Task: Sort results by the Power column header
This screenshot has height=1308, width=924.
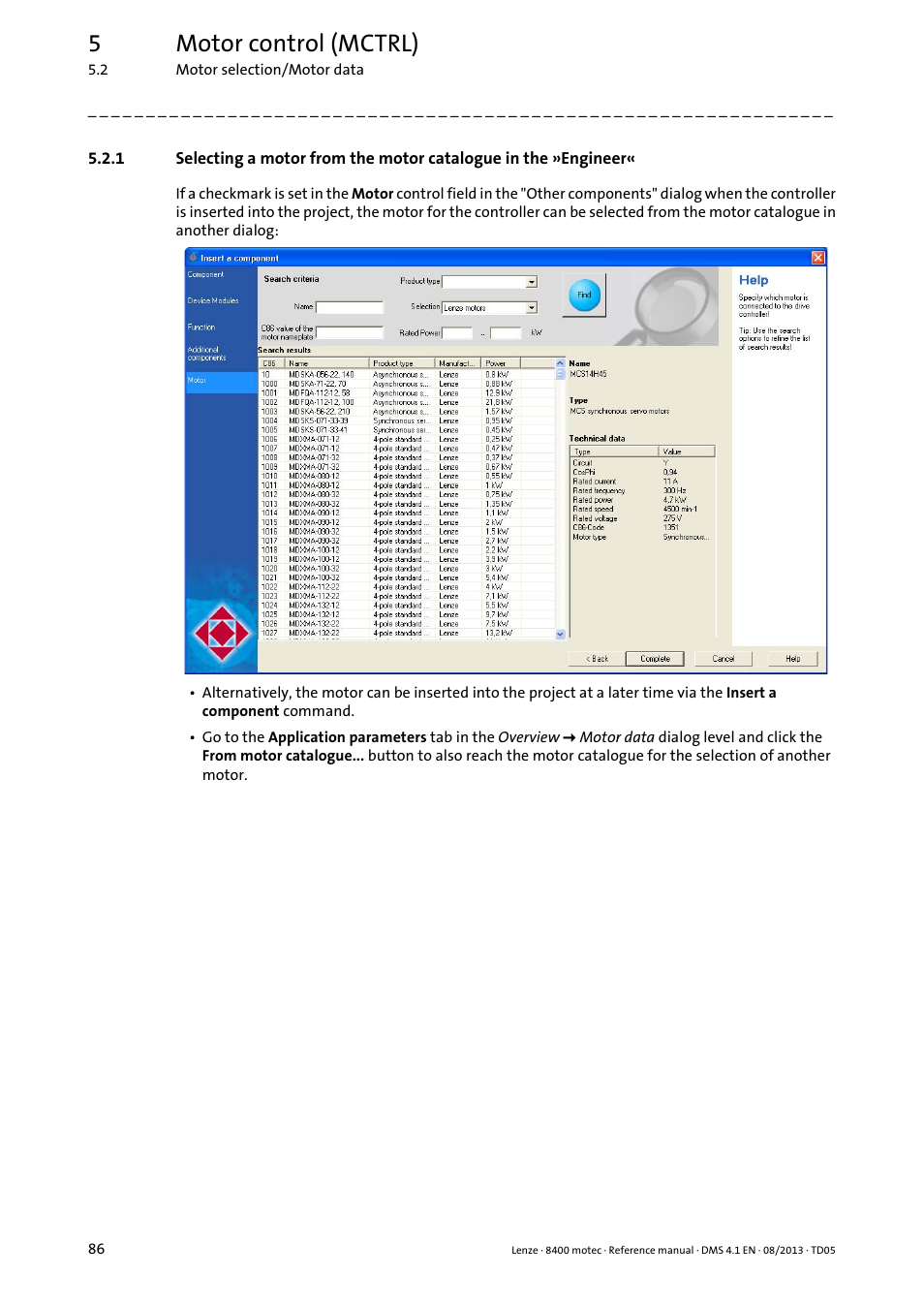Action: pos(496,362)
